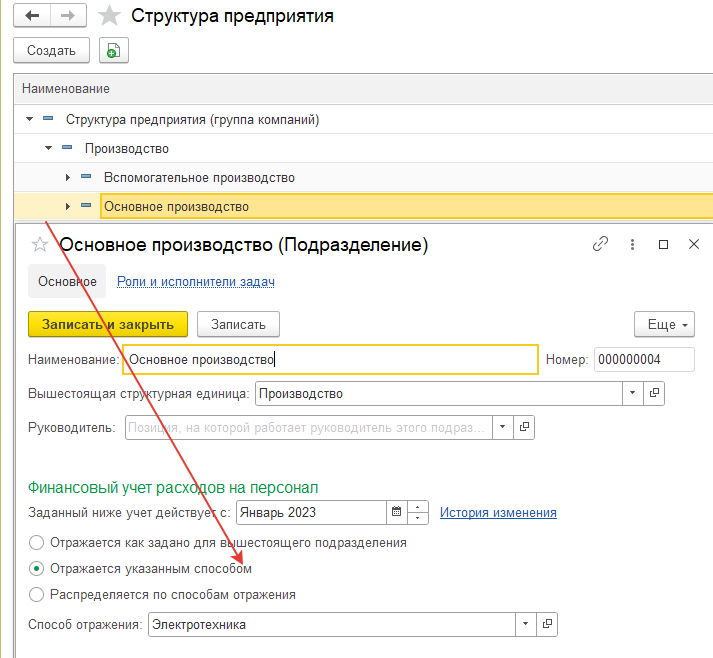The width and height of the screenshot is (713, 658).
Task: Collapse the Производство tree node
Action: coord(49,148)
